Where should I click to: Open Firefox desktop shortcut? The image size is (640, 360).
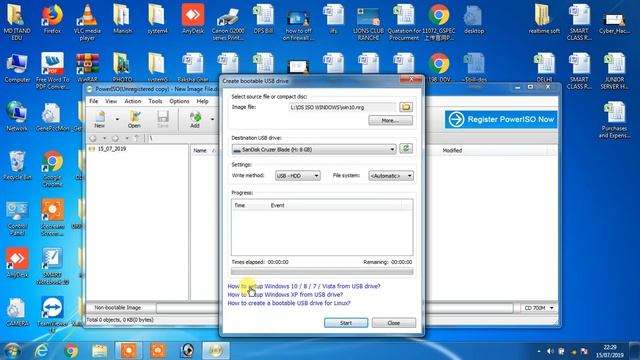click(x=52, y=19)
